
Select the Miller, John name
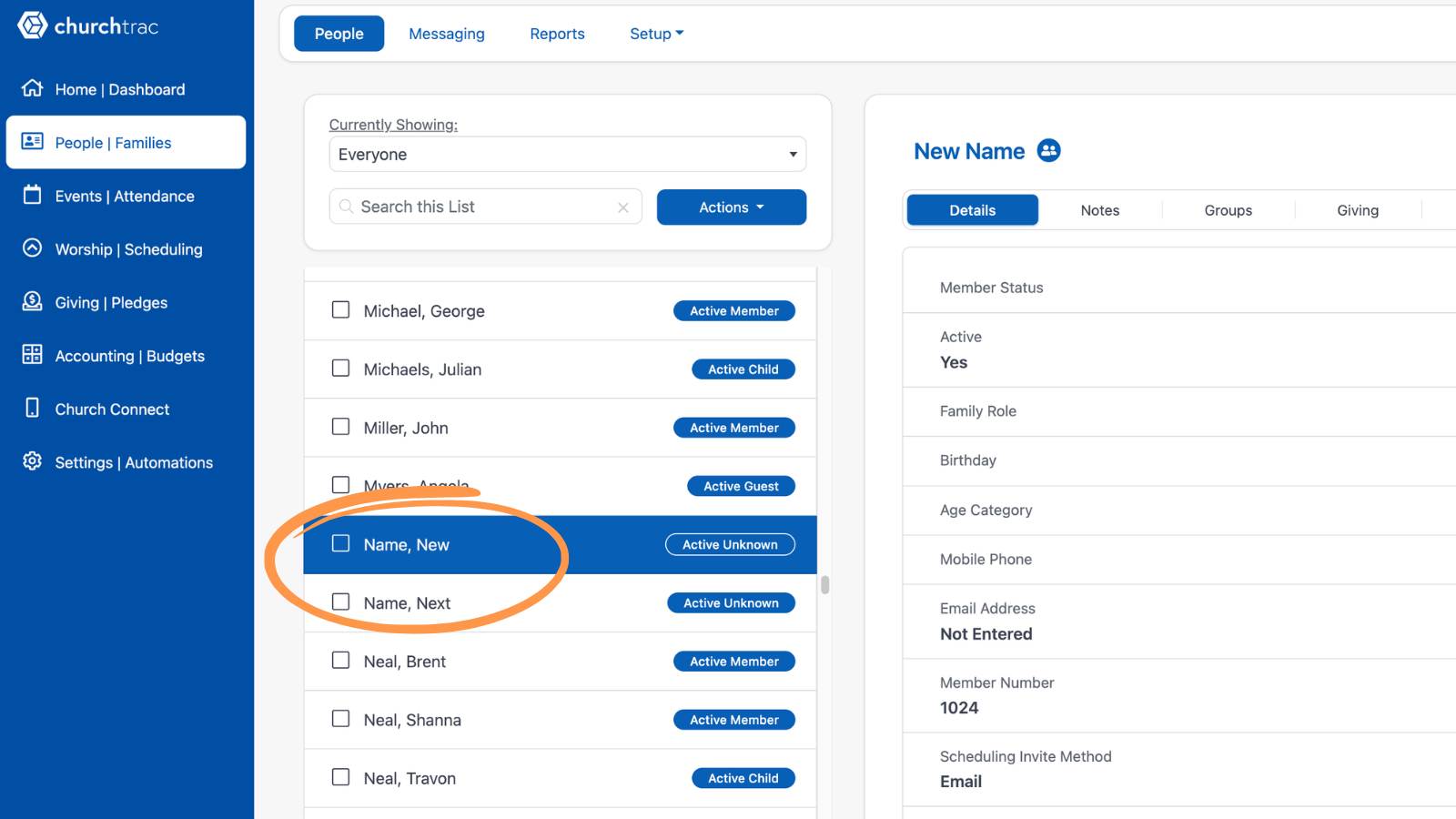coord(406,428)
